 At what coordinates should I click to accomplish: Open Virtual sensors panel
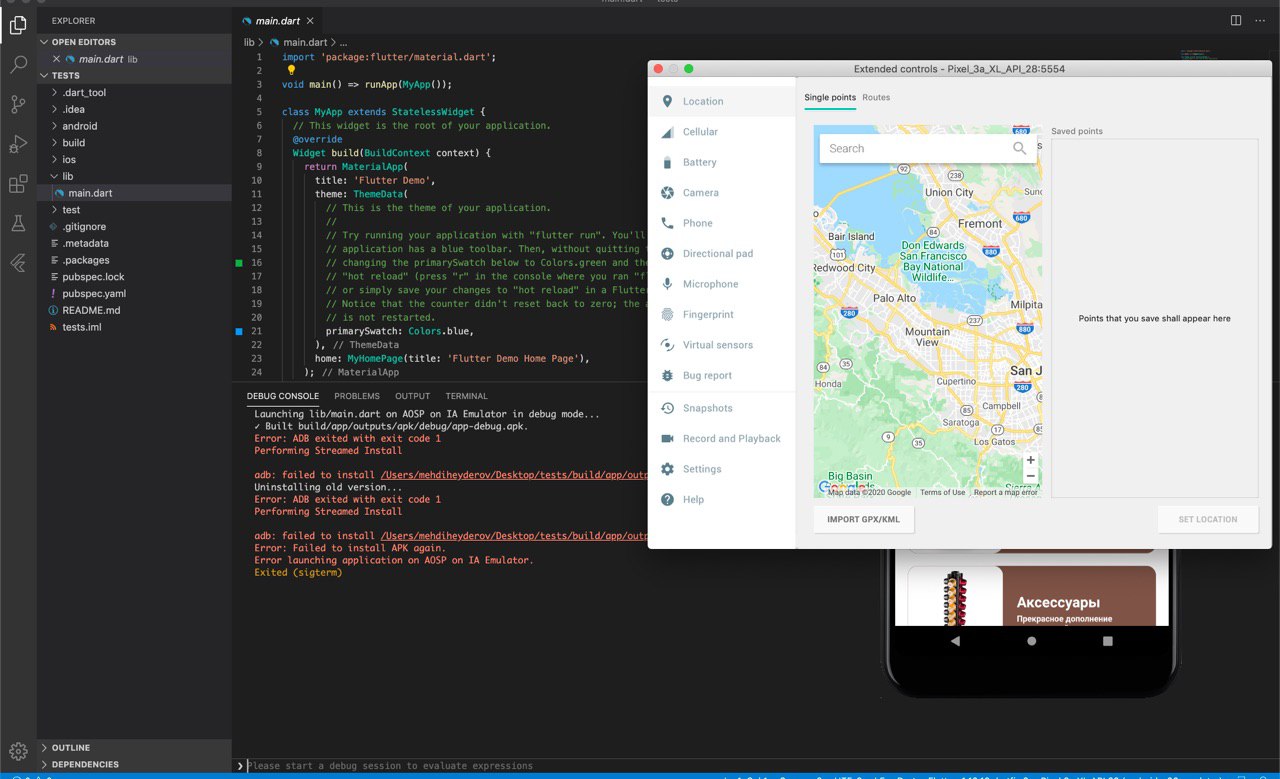(722, 345)
